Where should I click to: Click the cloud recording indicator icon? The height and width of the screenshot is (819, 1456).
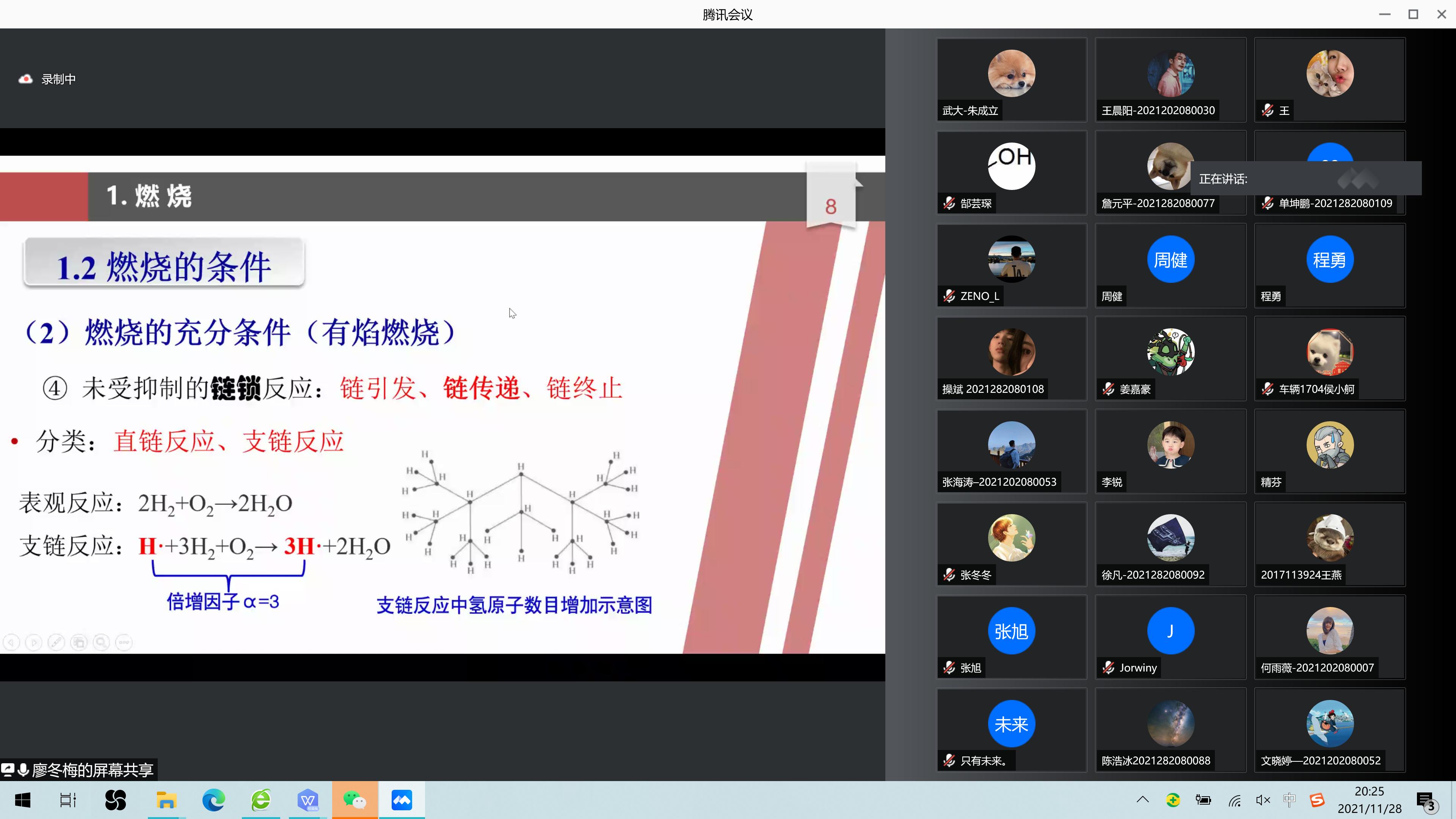[25, 79]
